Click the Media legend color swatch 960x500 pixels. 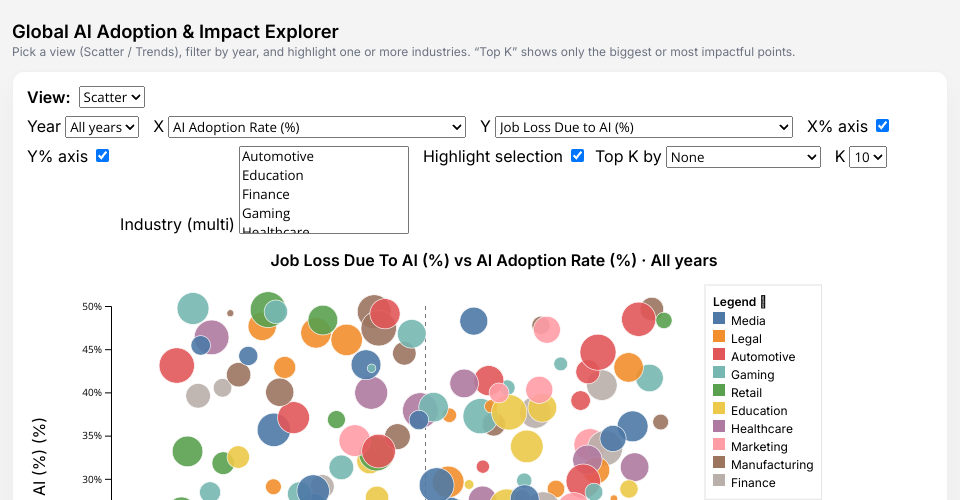[719, 320]
